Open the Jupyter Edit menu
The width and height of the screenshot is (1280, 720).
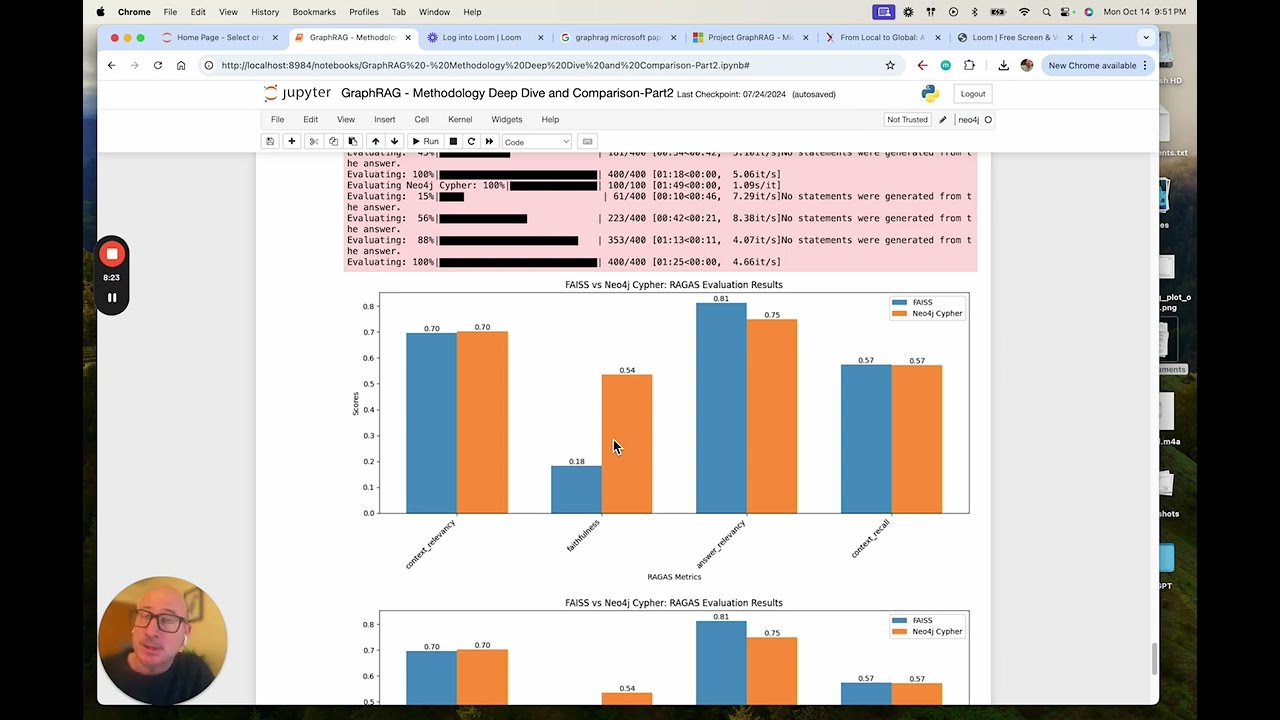click(311, 119)
